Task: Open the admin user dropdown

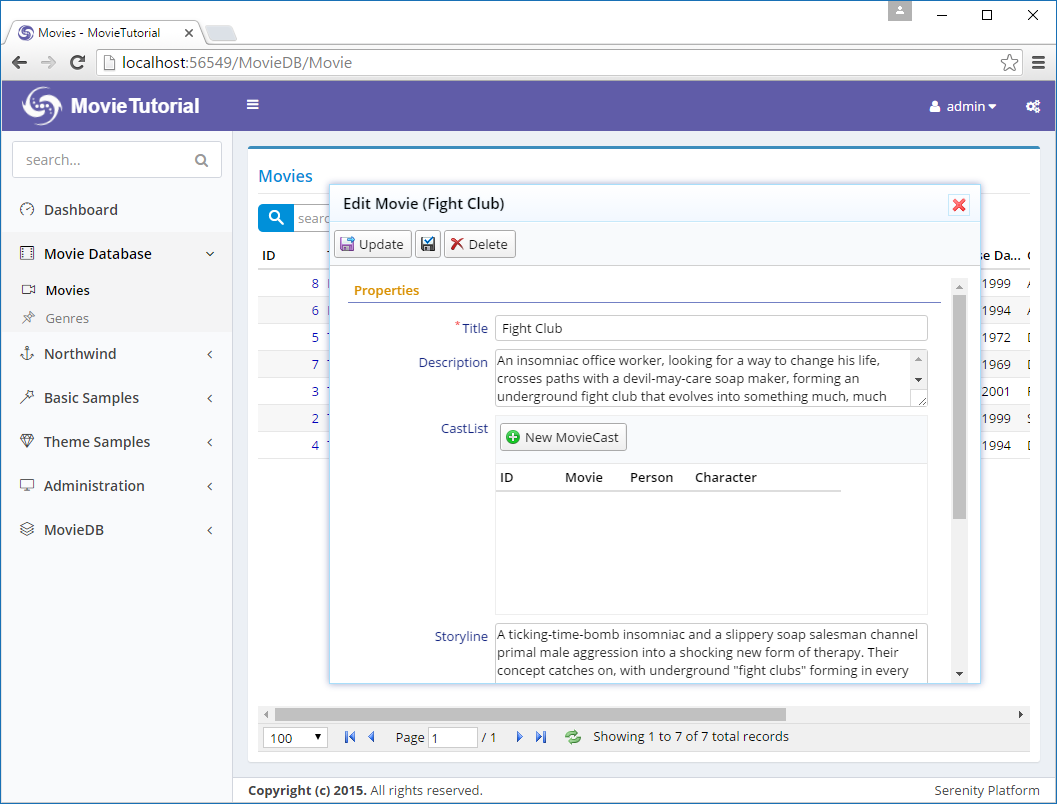Action: (x=963, y=106)
